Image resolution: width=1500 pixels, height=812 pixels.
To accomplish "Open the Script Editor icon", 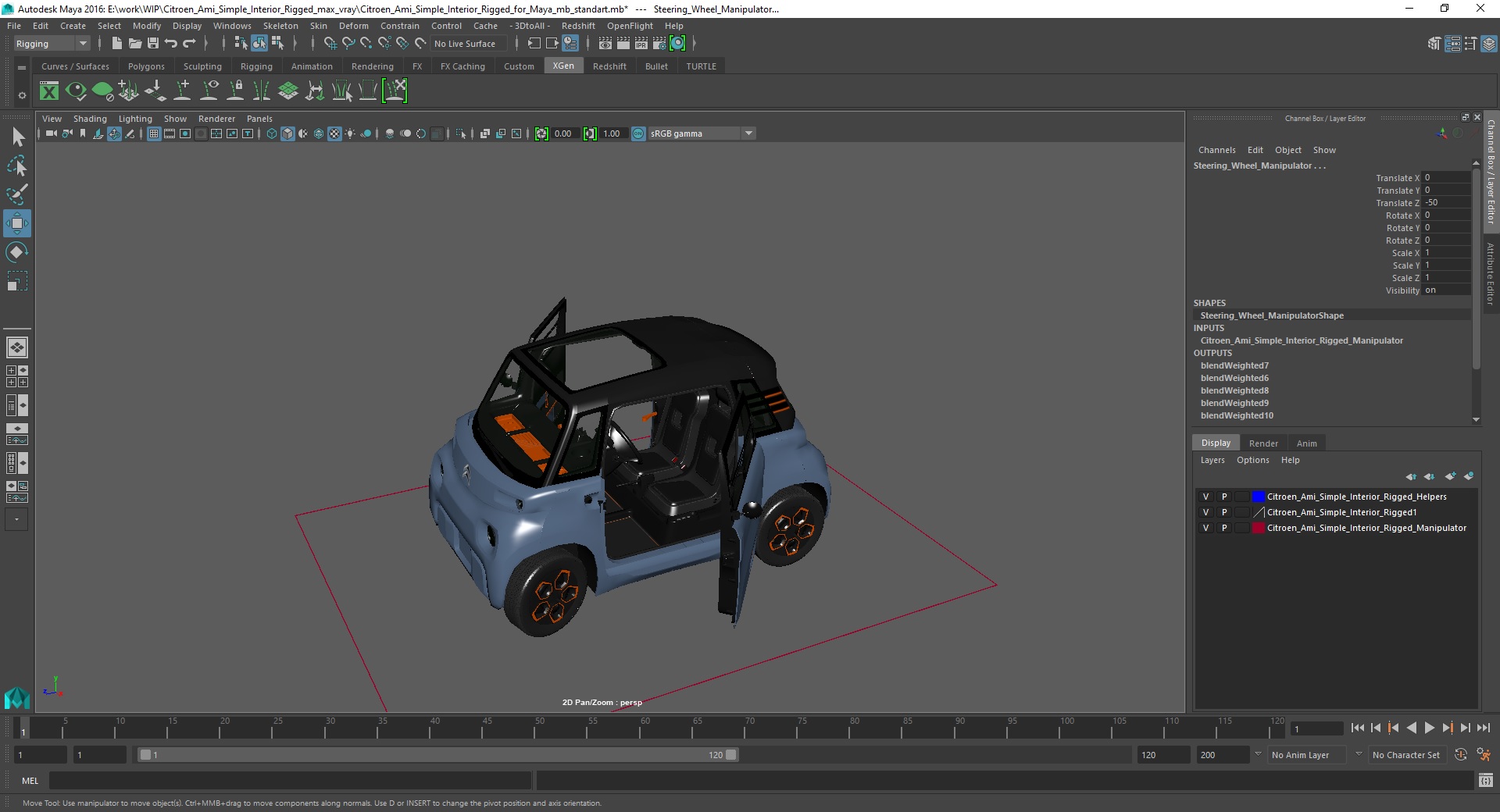I will [x=1485, y=780].
